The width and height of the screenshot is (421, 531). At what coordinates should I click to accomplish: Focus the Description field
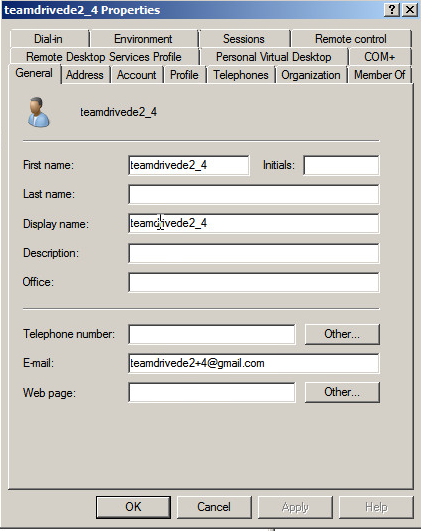pos(254,253)
